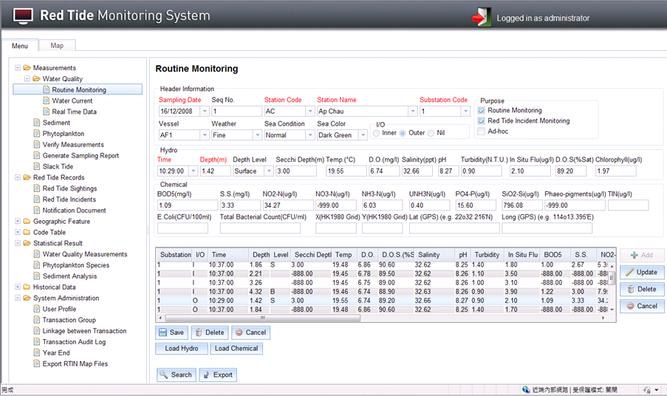Viewport: 667px width, 396px height.
Task: Click the BOD5 input field
Action: tap(187, 205)
